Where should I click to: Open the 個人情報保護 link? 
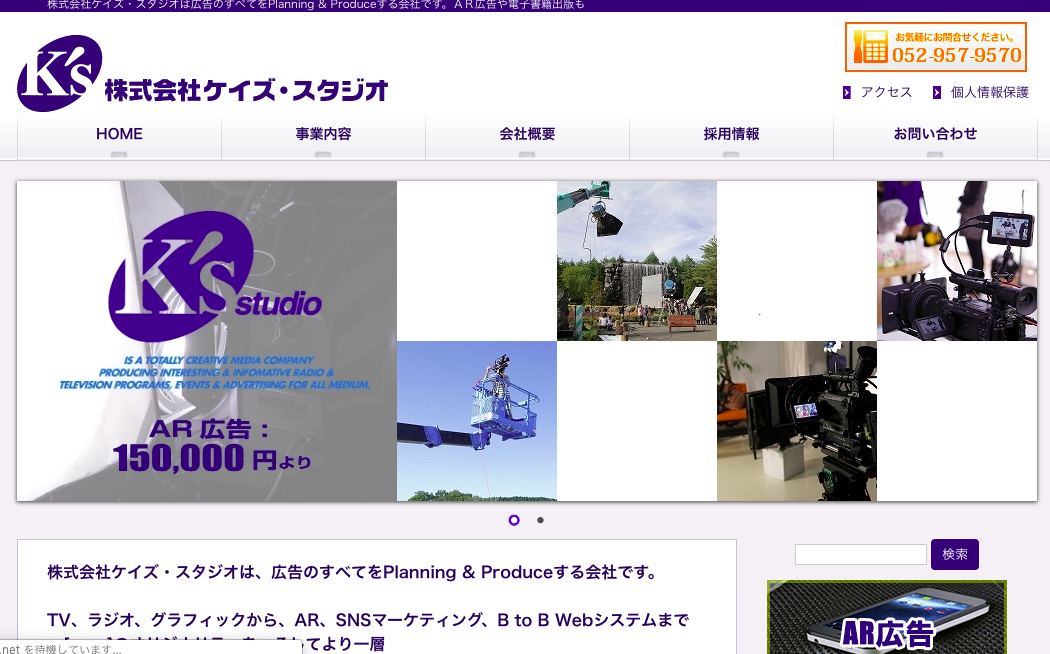click(989, 92)
